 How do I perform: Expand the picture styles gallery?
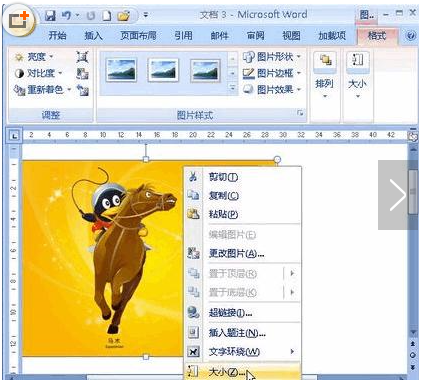coord(233,88)
